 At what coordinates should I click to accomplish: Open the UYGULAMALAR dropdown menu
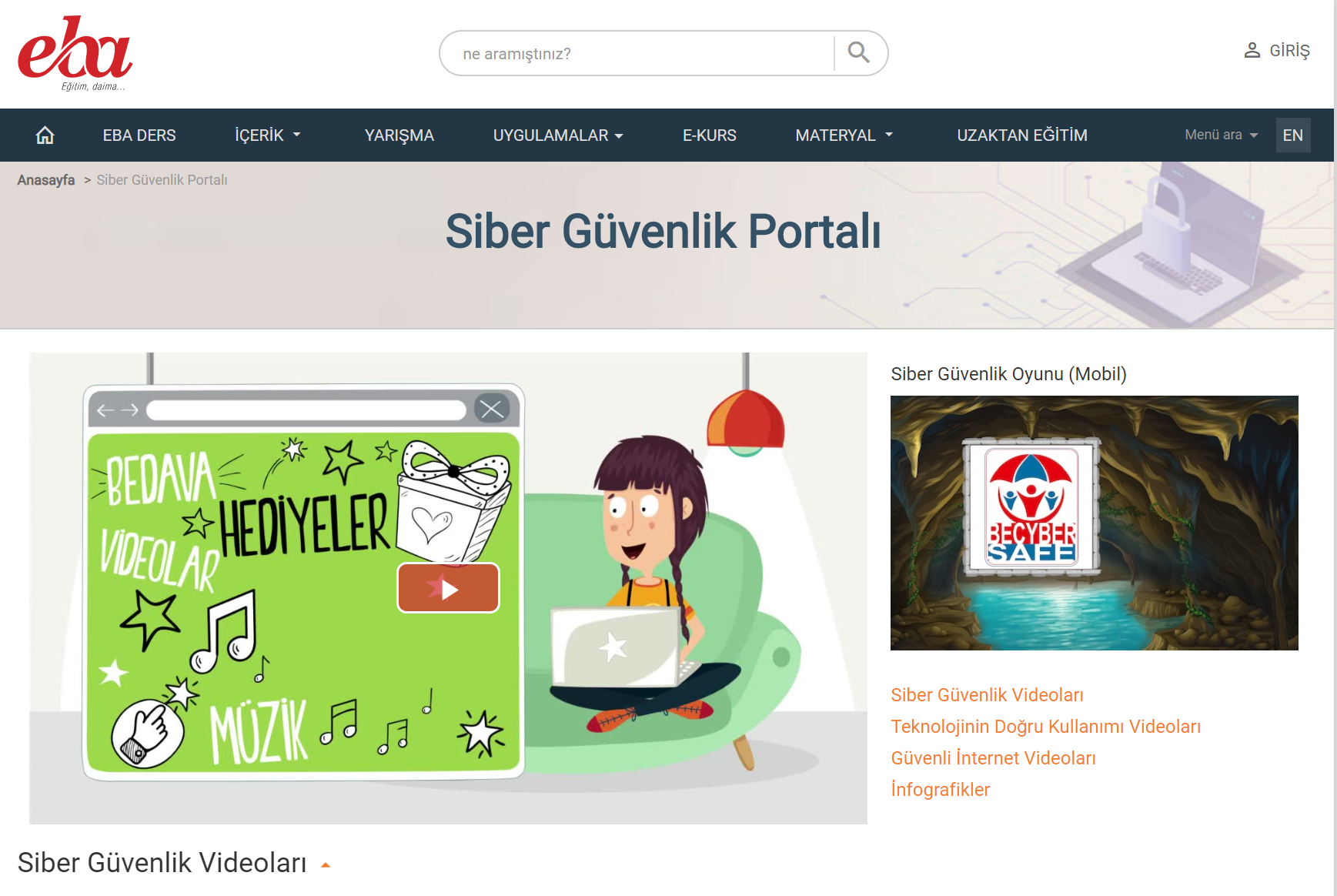tap(558, 135)
